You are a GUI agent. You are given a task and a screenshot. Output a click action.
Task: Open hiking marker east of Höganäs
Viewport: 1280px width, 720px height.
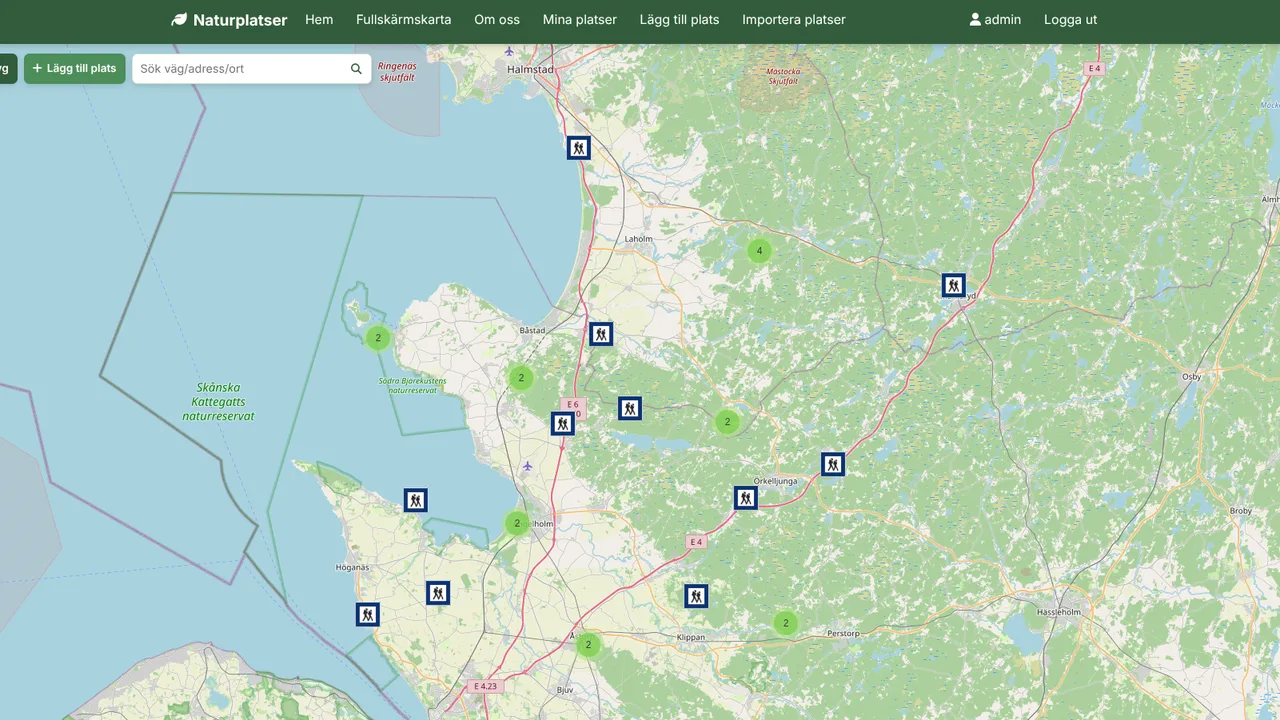[437, 593]
